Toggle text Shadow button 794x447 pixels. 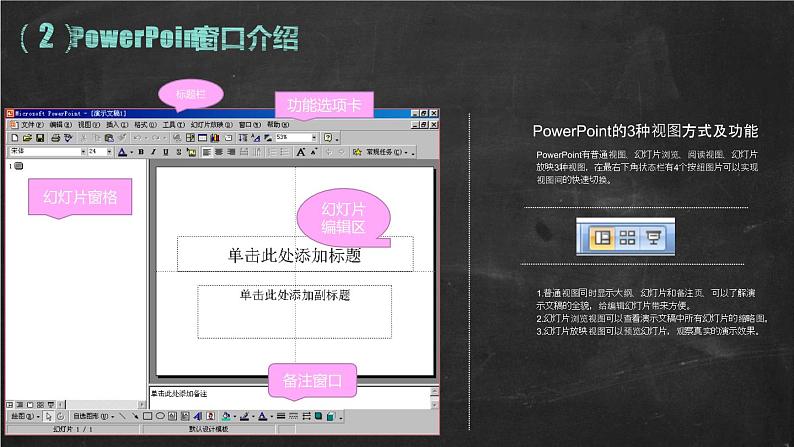click(x=178, y=151)
